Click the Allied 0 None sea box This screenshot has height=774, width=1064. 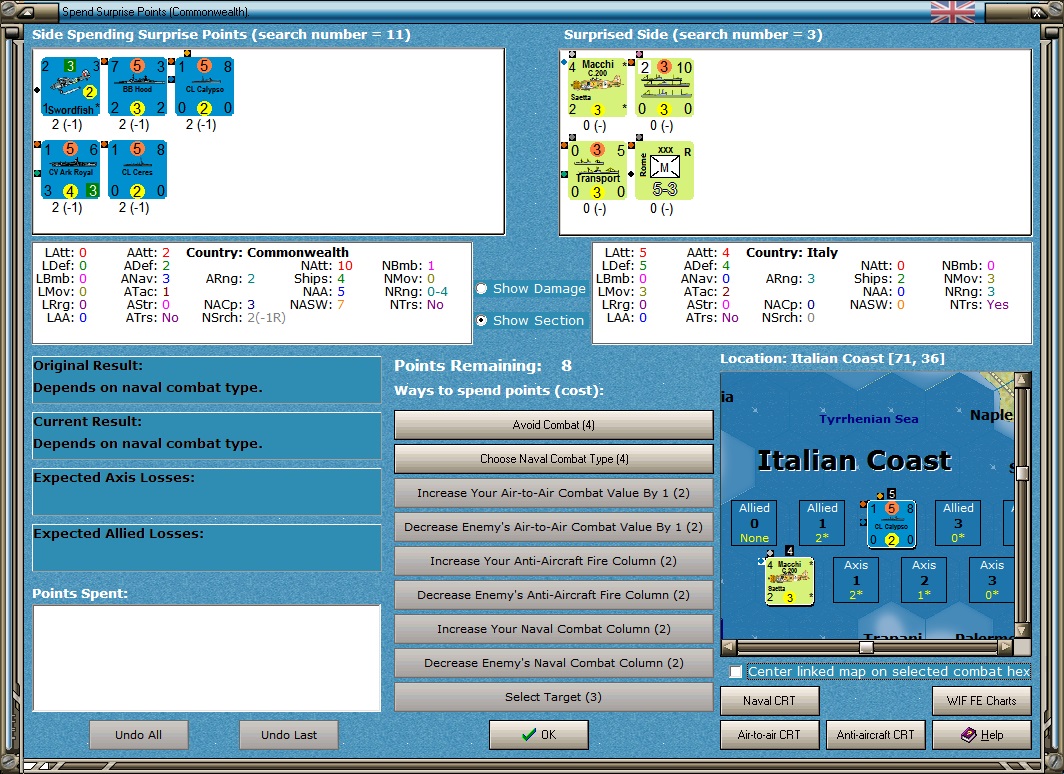[754, 522]
